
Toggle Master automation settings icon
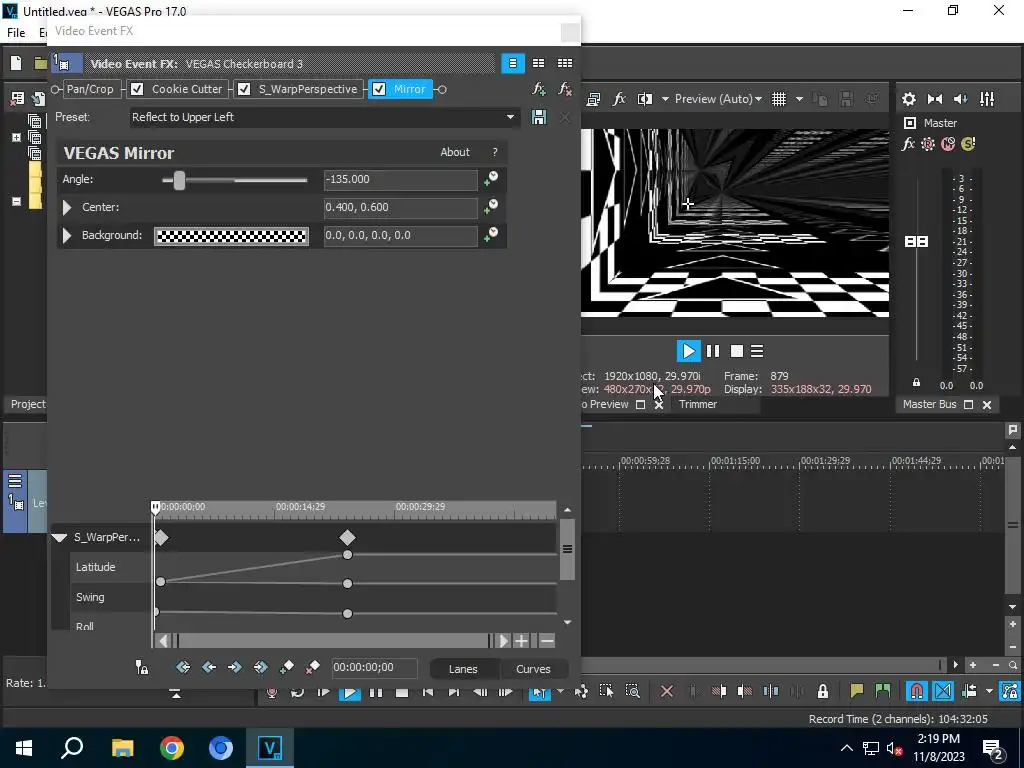coord(928,144)
